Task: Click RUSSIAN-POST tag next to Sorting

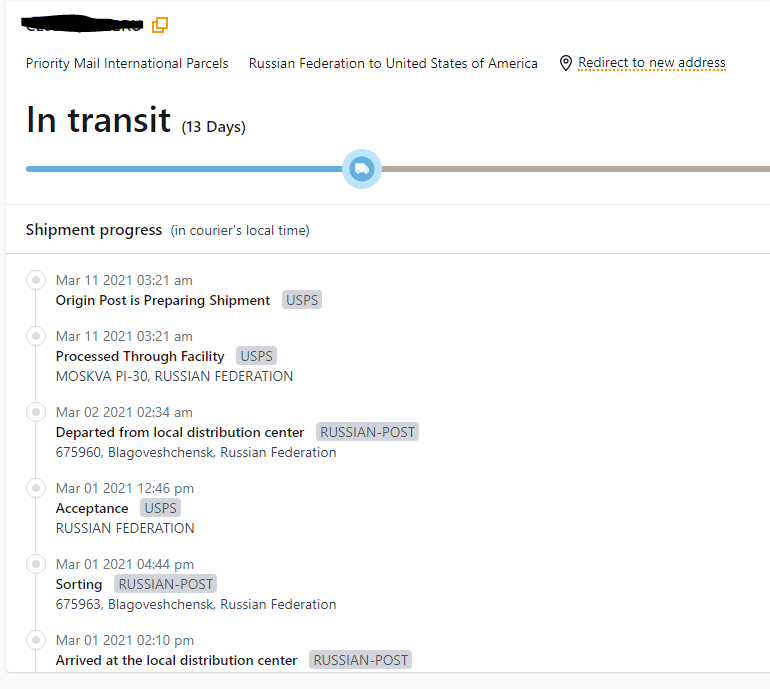Action: (x=165, y=584)
